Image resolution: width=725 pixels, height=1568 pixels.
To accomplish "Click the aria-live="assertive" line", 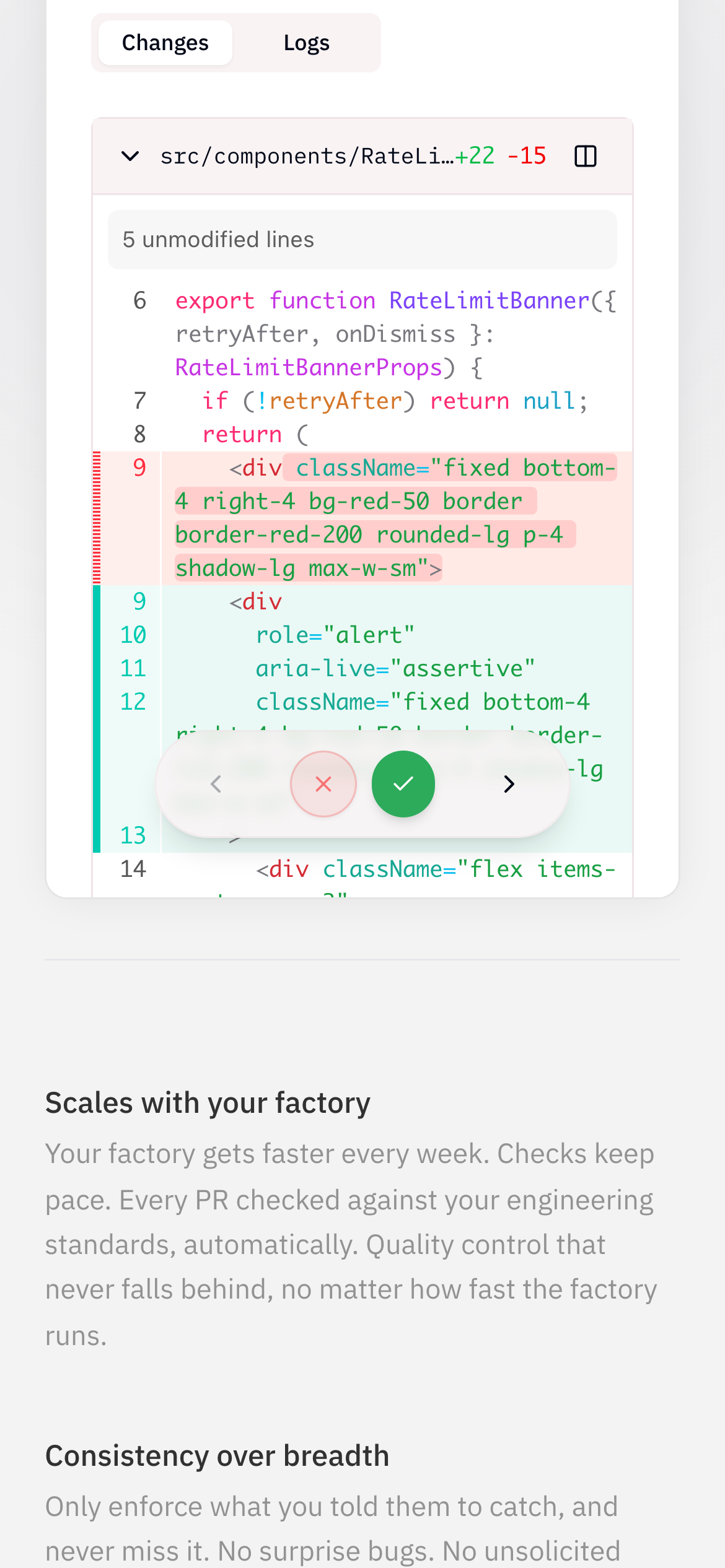I will (x=395, y=668).
